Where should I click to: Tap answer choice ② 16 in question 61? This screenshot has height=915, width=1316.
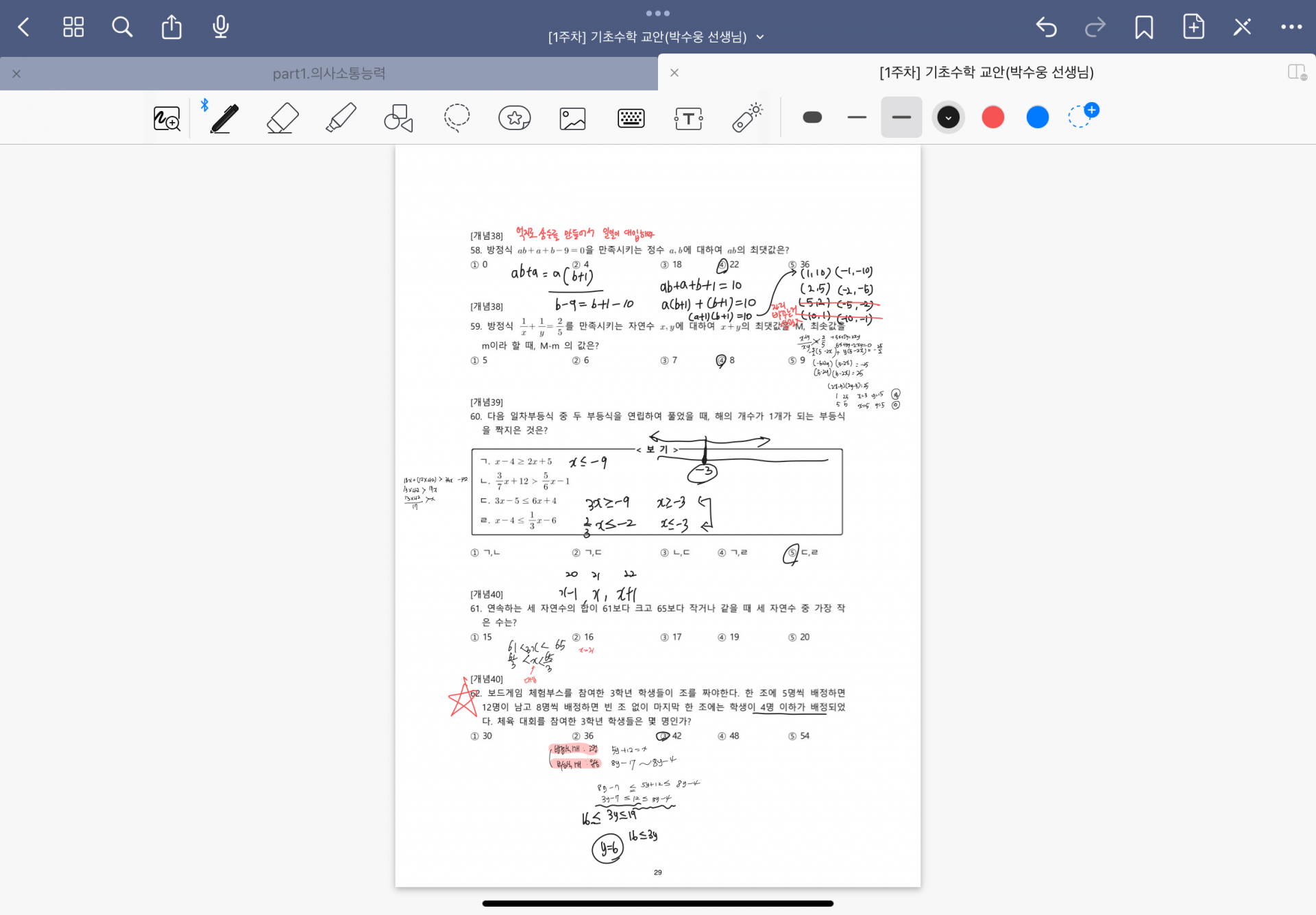[x=583, y=637]
